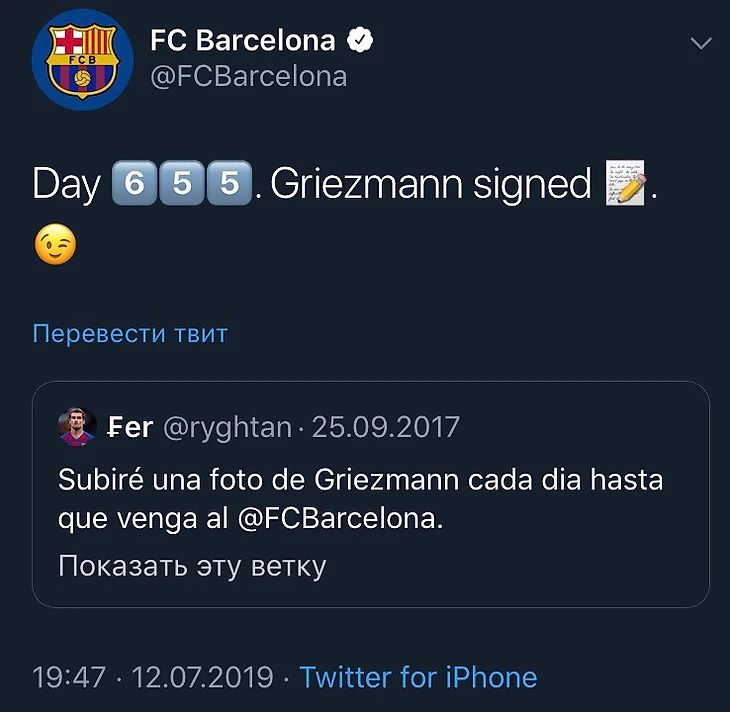Open Fer's profile picture in quoted tweet
The image size is (730, 712).
point(76,428)
